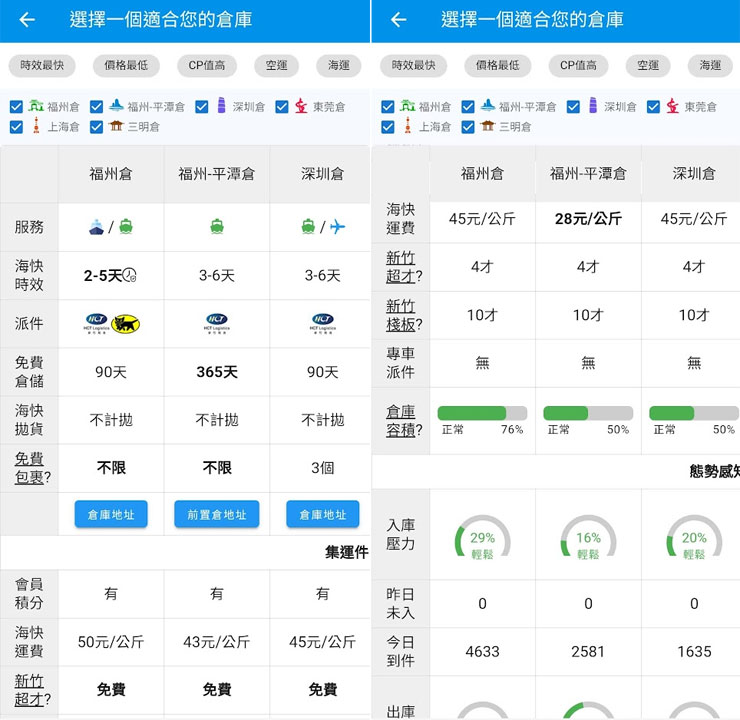Uncheck 三明倉 checkbox on right screen
The width and height of the screenshot is (740, 720).
pos(468,127)
